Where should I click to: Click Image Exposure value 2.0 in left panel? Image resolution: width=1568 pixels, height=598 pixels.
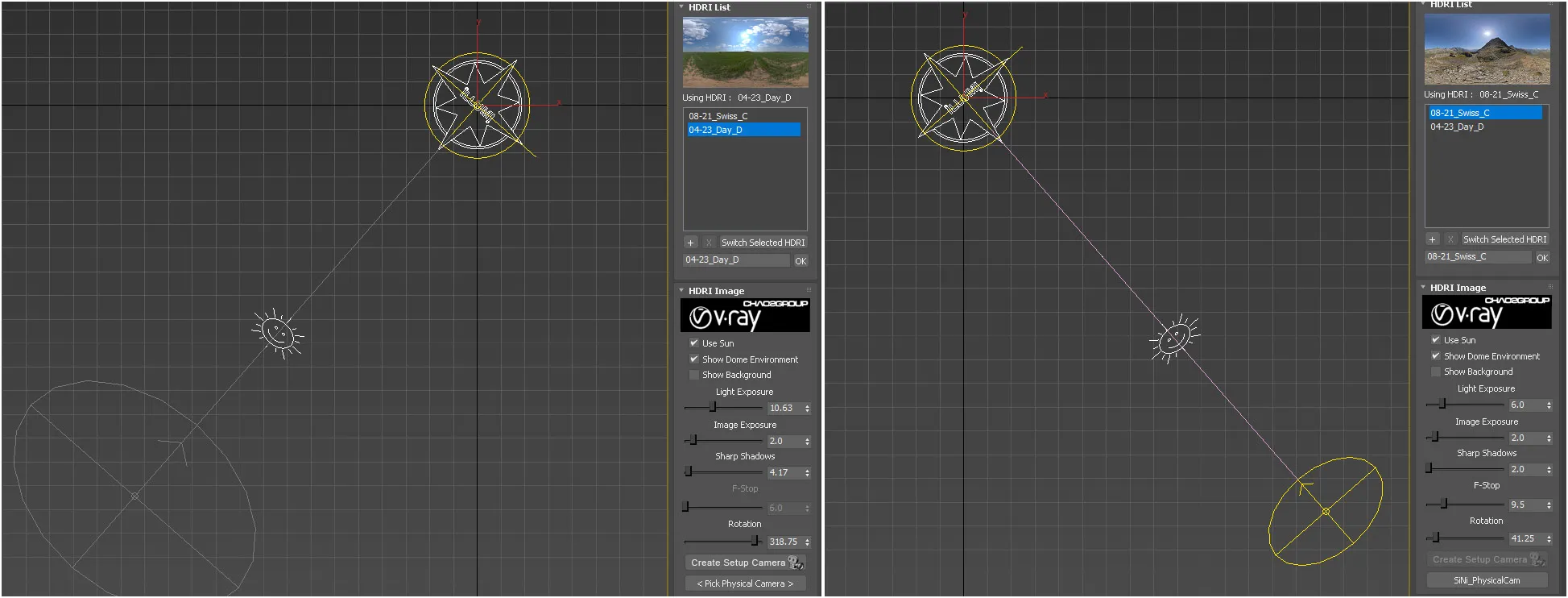pos(784,442)
